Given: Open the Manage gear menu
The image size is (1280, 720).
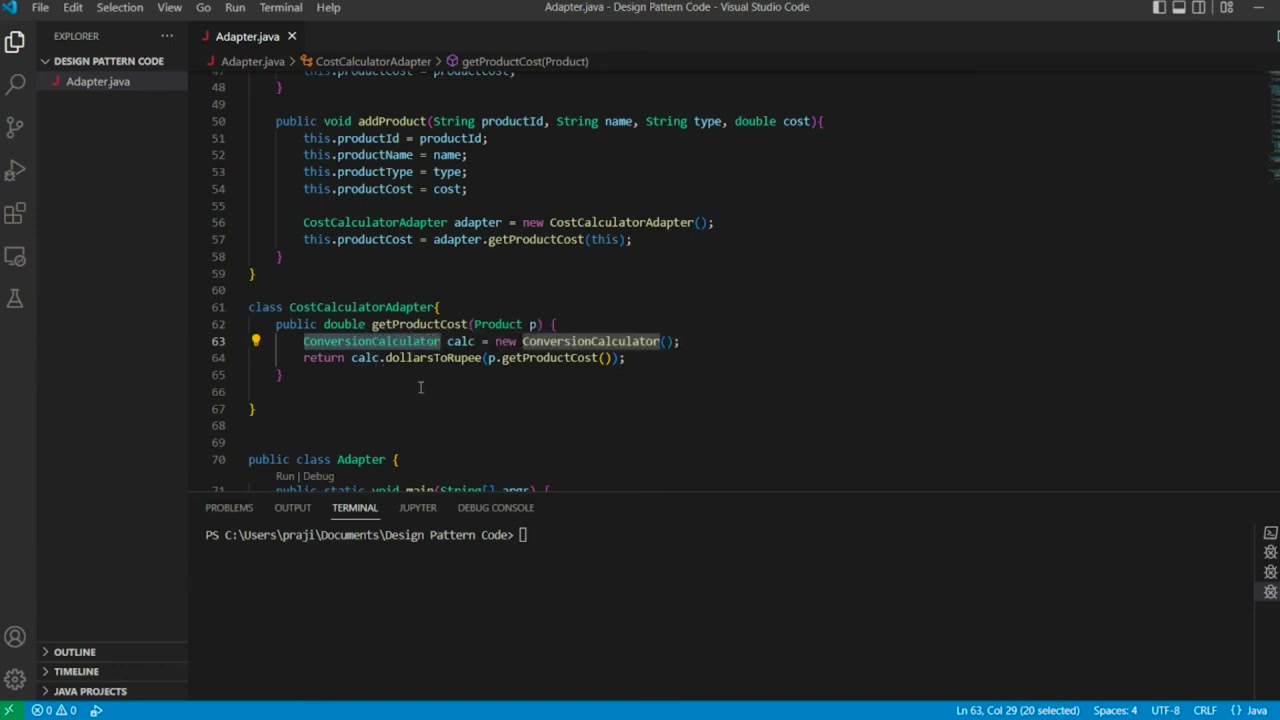Looking at the screenshot, I should [15, 680].
